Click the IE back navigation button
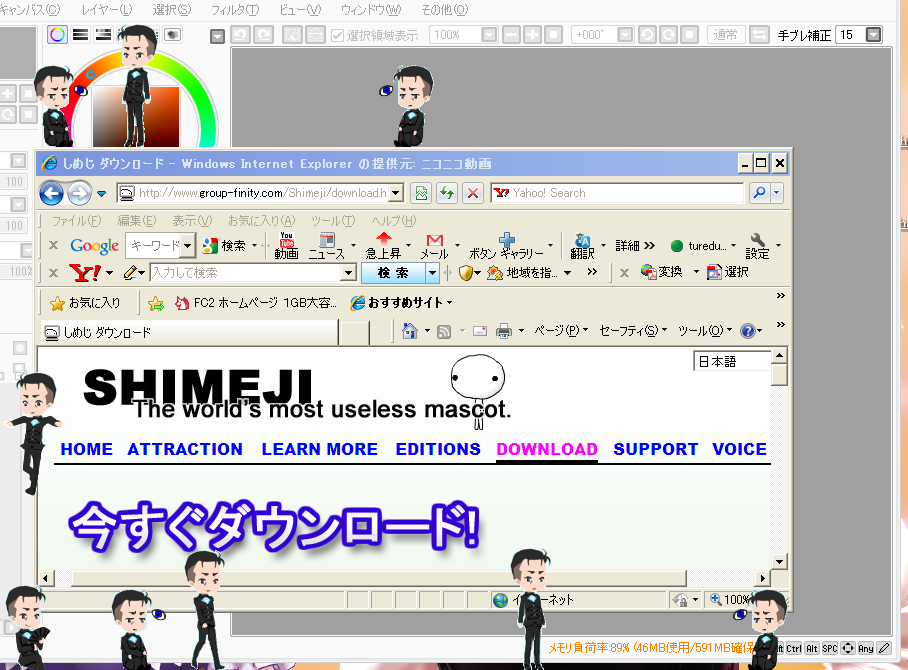The image size is (908, 670). pyautogui.click(x=52, y=193)
